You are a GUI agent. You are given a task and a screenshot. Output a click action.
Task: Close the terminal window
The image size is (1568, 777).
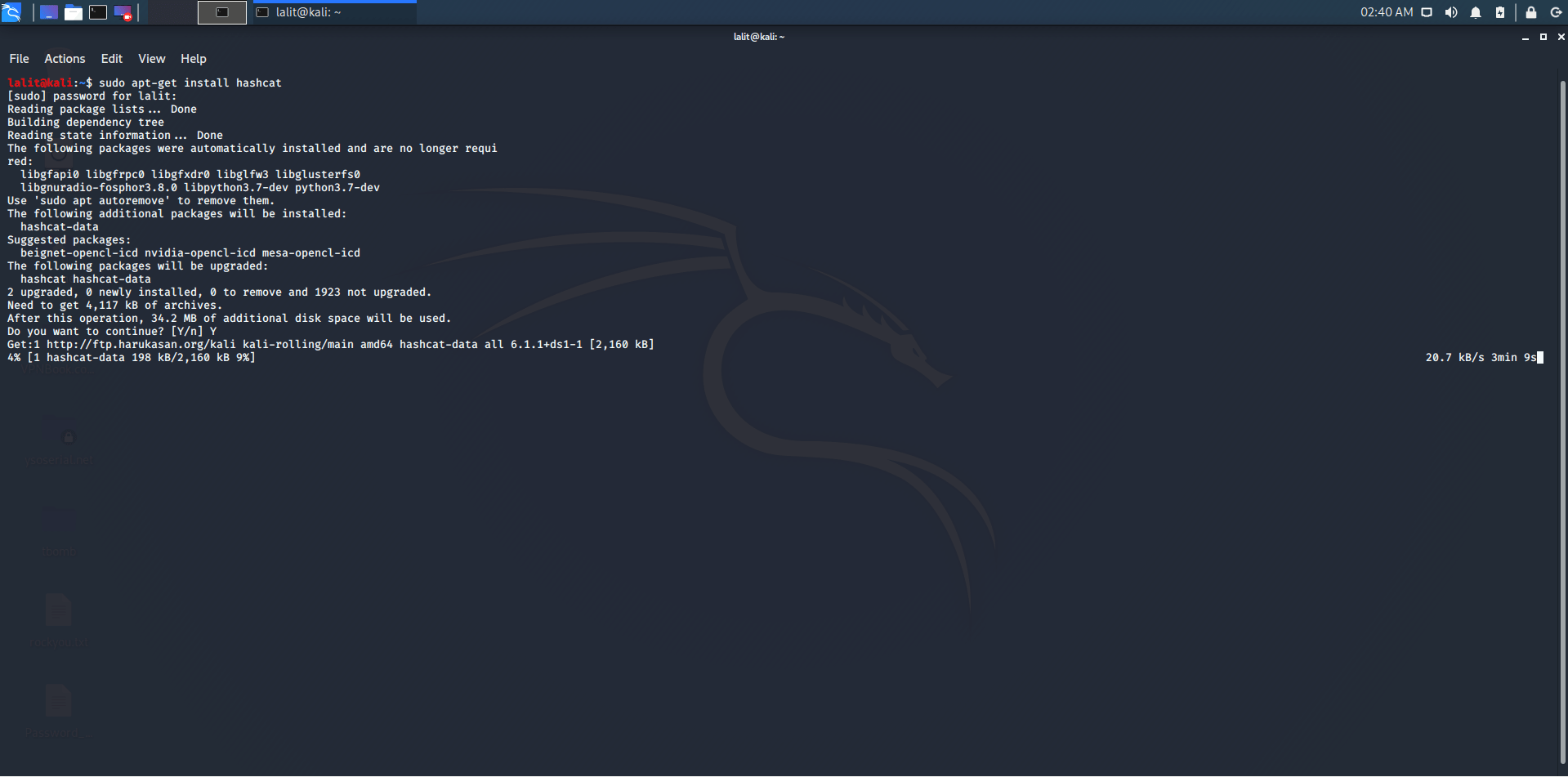tap(1561, 37)
